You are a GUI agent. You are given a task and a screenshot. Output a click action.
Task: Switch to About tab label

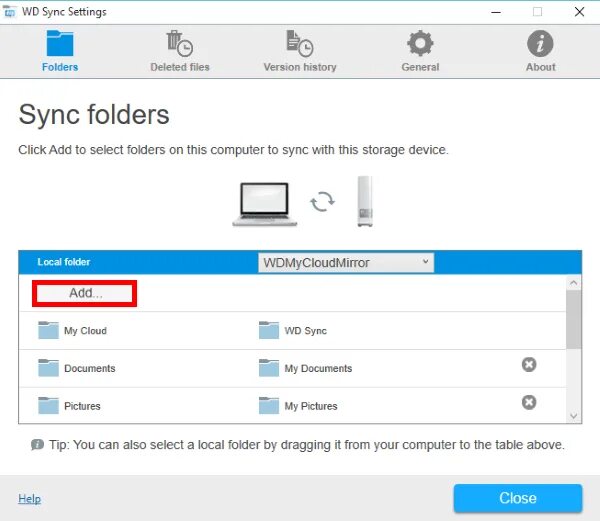541,67
